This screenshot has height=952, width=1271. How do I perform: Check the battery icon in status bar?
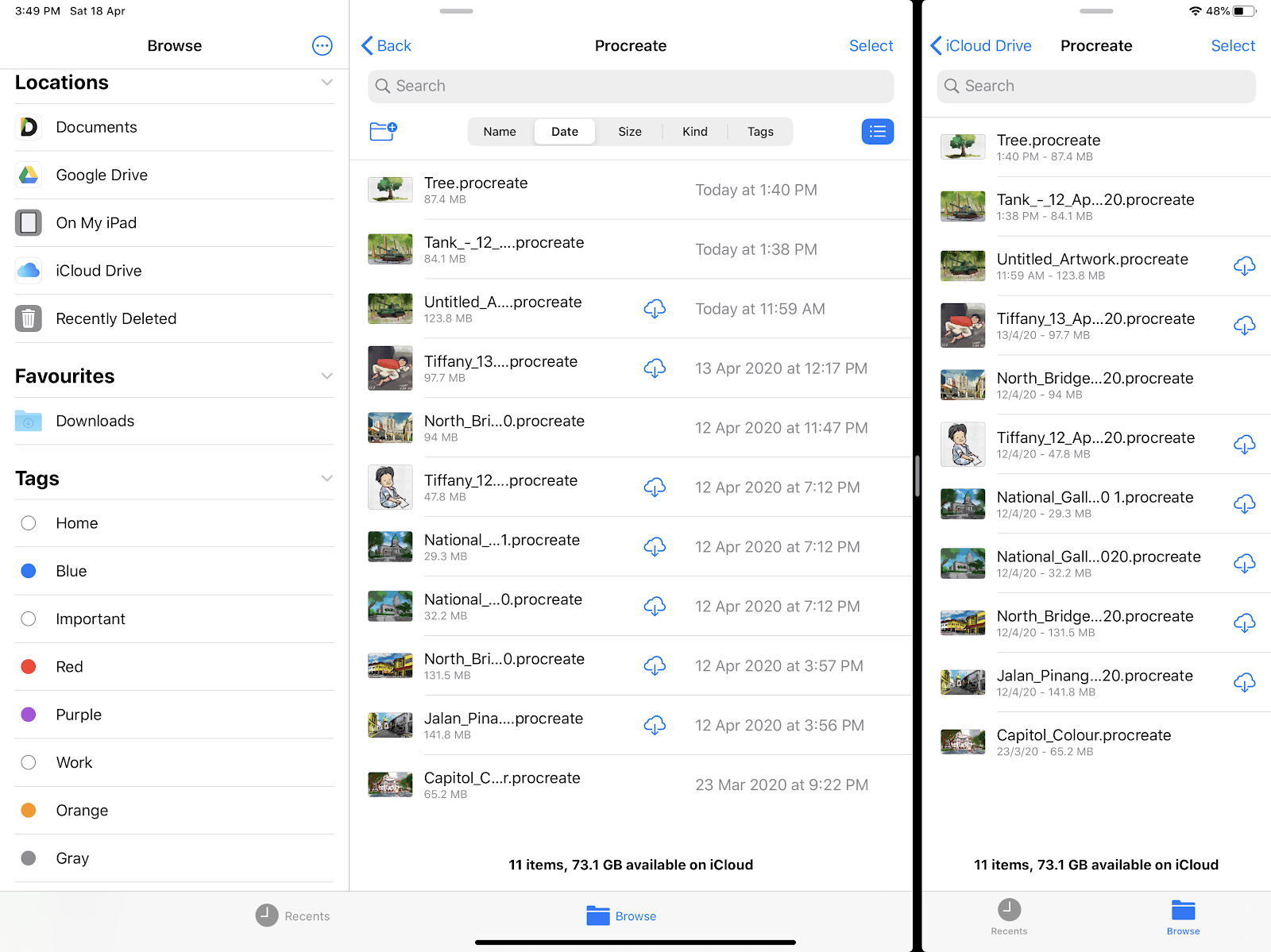click(1245, 11)
